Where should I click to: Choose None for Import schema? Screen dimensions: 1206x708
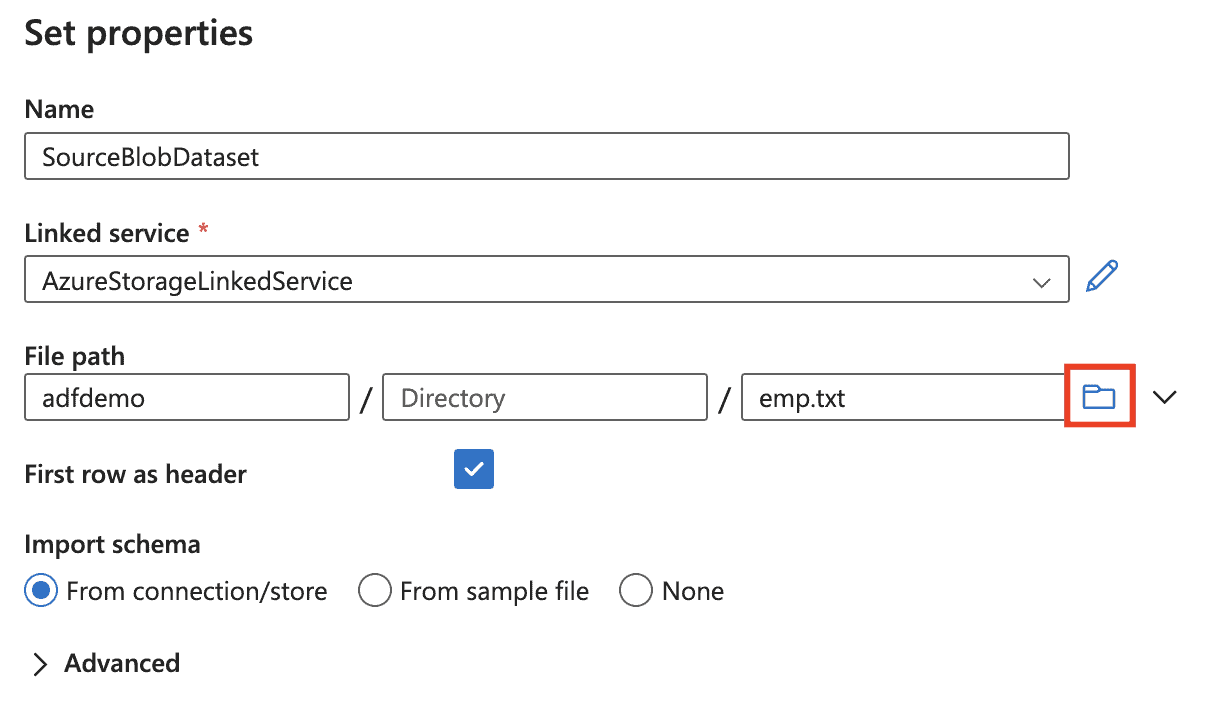(x=636, y=591)
